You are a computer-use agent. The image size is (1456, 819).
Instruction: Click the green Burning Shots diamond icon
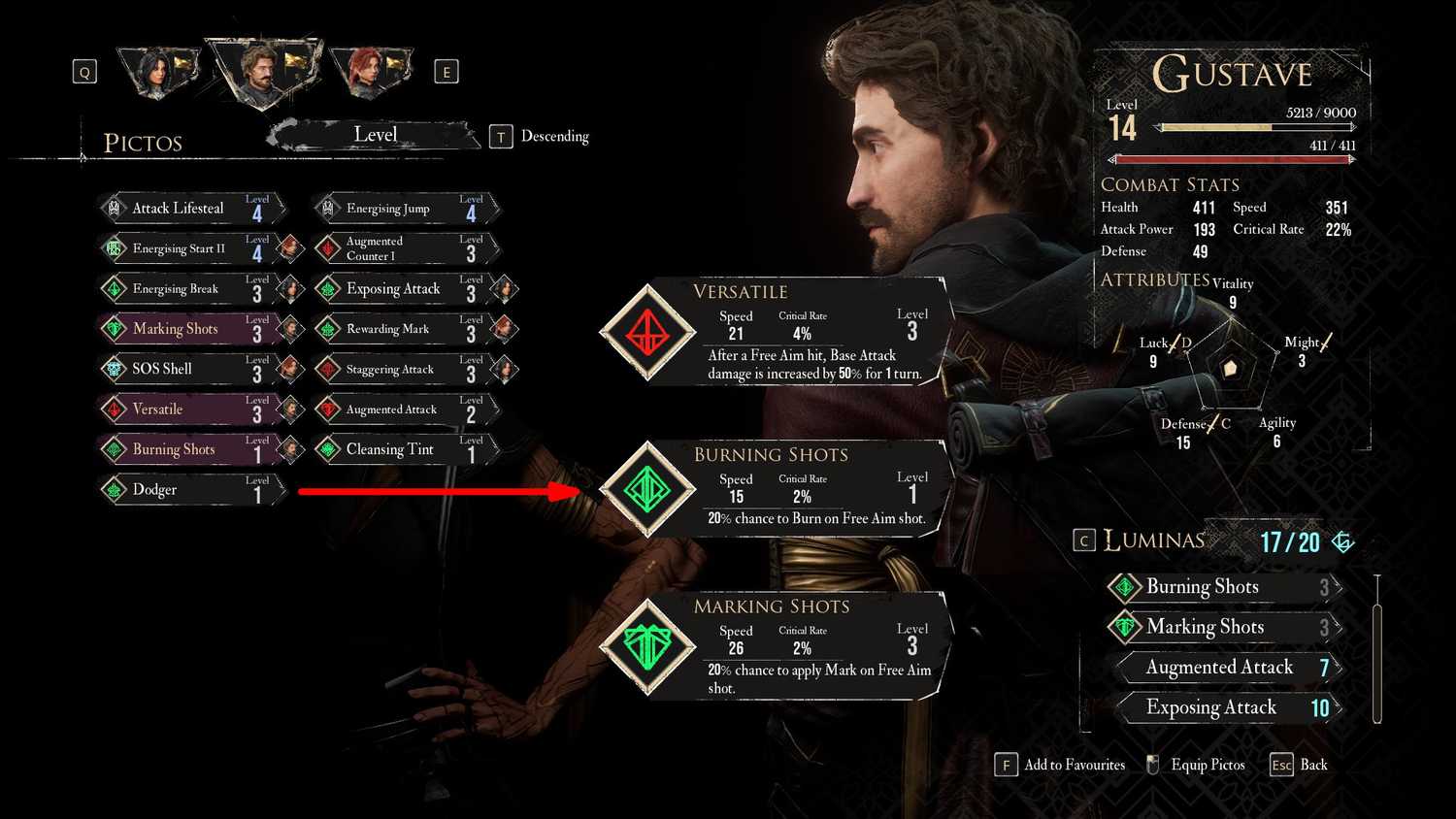click(647, 488)
